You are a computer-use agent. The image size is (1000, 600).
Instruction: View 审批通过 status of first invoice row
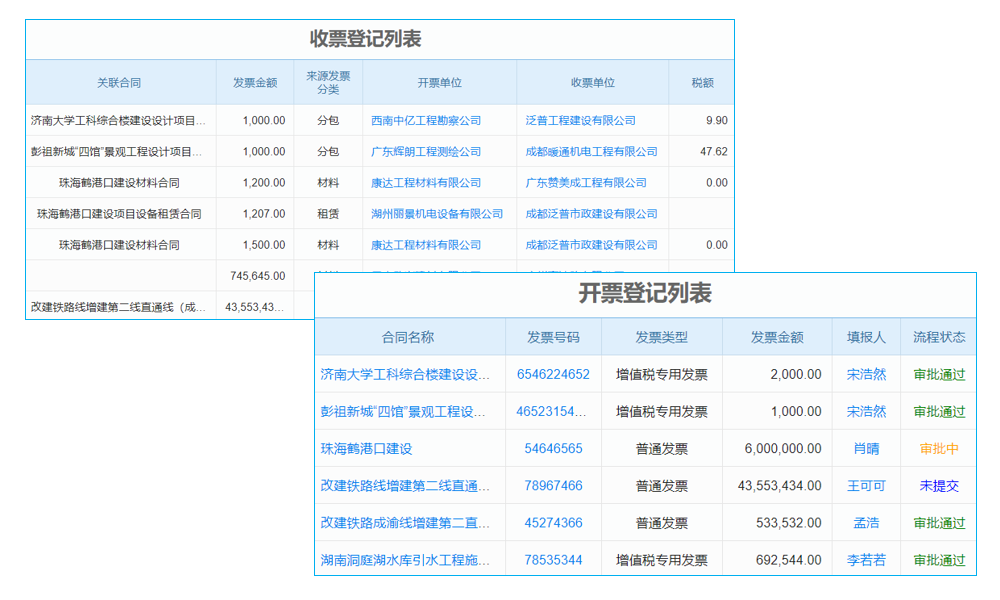938,374
